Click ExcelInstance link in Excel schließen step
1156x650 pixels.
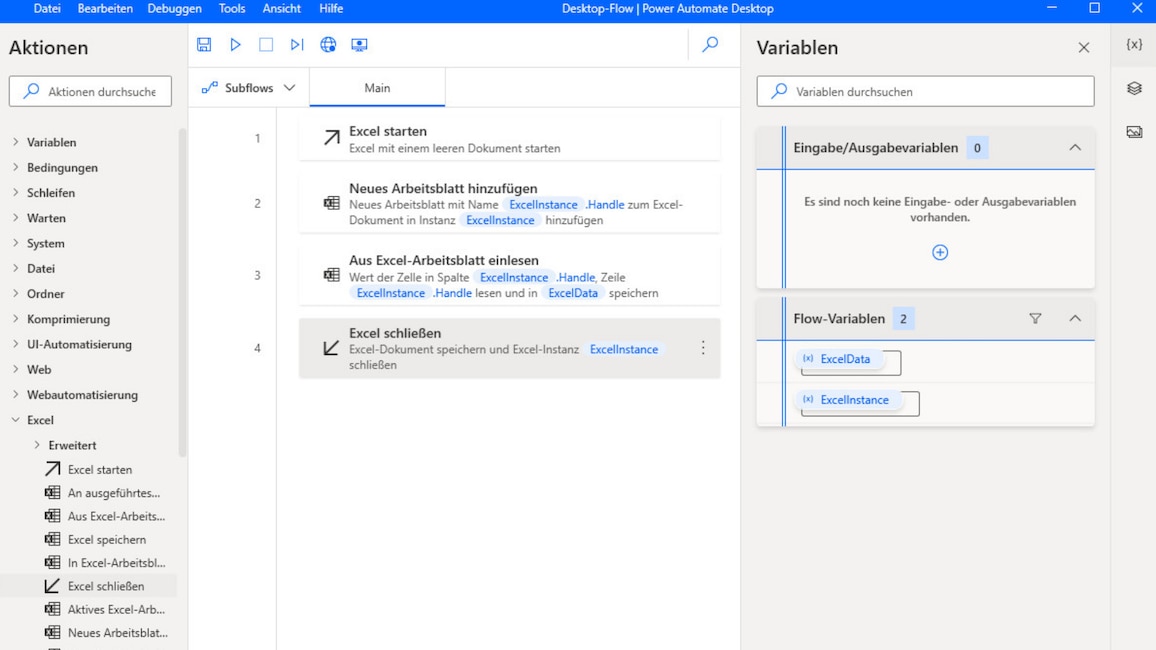(624, 349)
